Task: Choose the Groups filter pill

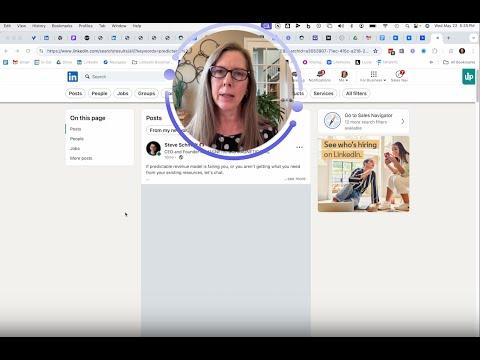Action: pyautogui.click(x=146, y=93)
